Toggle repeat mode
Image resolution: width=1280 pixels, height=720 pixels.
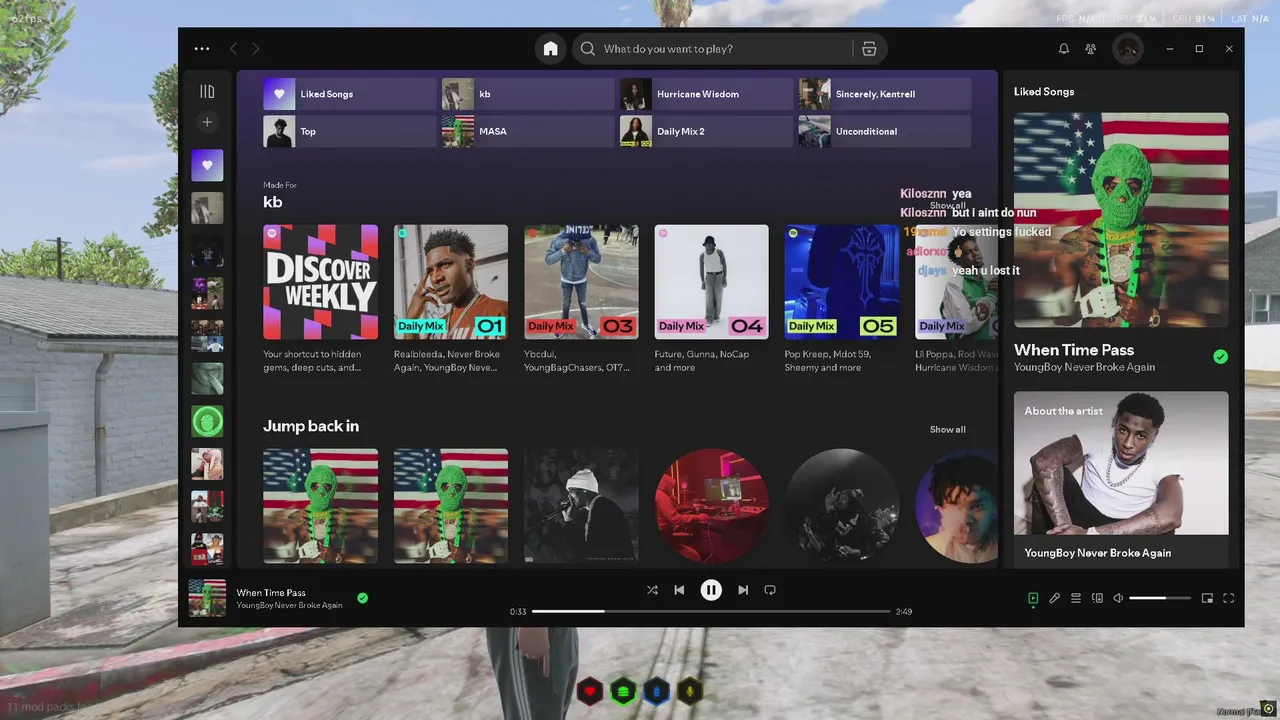click(x=770, y=590)
